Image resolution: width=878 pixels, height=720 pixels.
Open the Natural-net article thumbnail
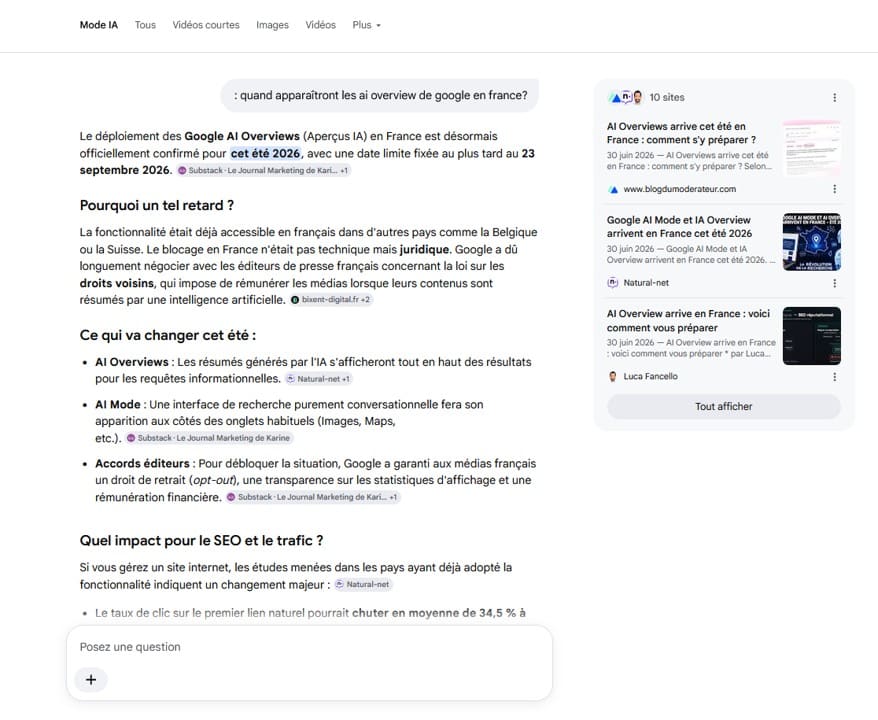pyautogui.click(x=811, y=242)
